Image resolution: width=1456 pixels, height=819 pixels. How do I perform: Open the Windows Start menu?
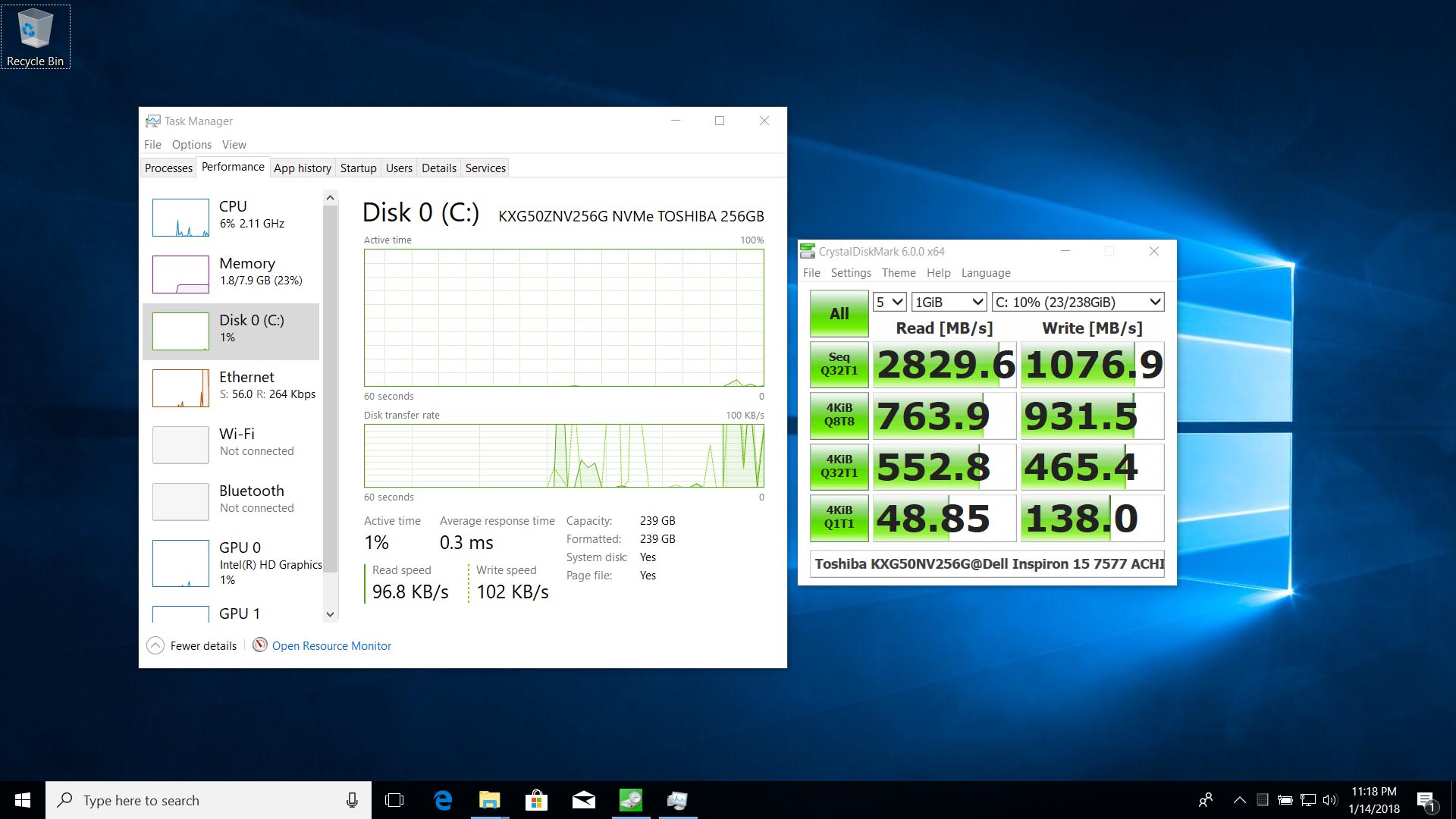[x=23, y=800]
